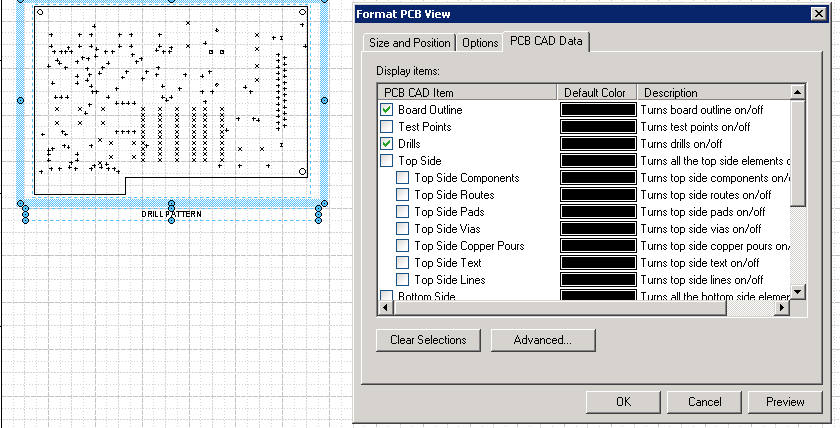Open Top Side Lines color swatch

pyautogui.click(x=598, y=280)
